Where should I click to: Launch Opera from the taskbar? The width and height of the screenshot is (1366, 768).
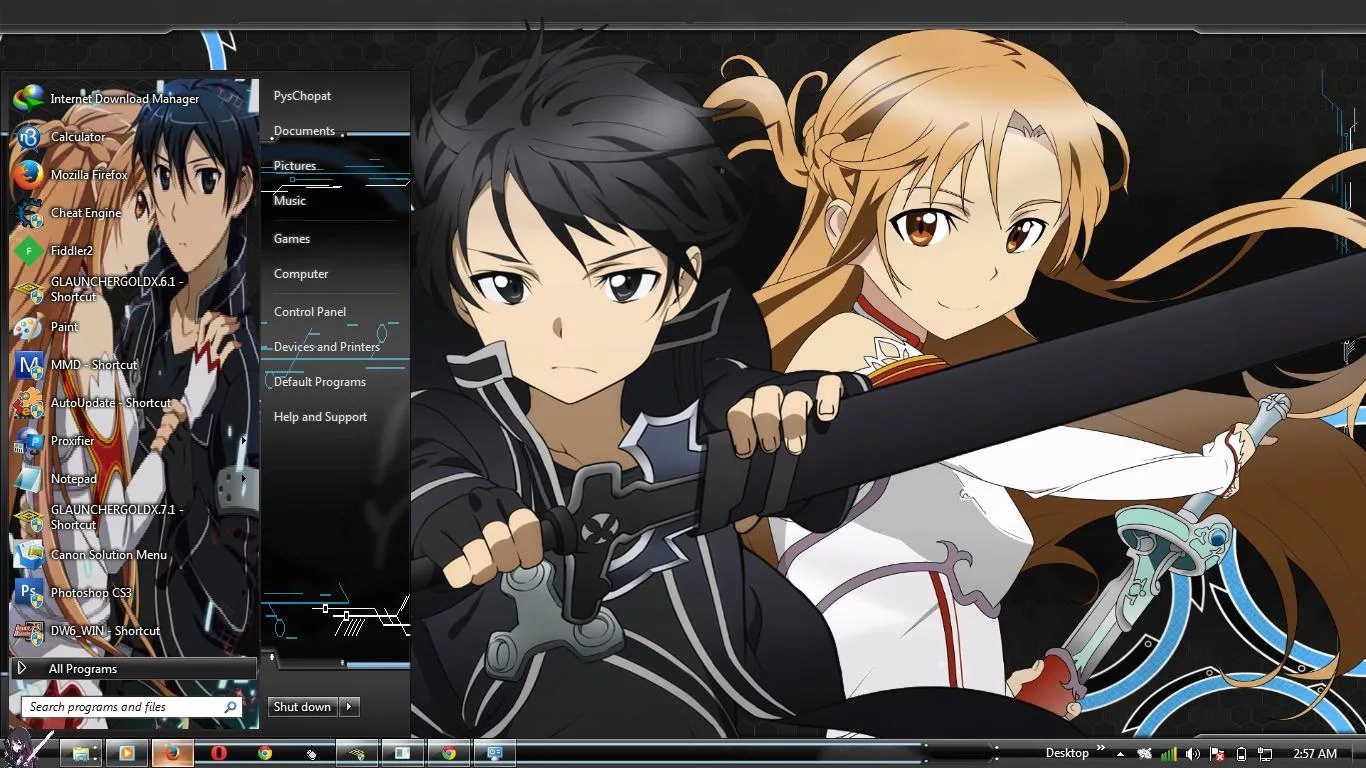point(219,753)
